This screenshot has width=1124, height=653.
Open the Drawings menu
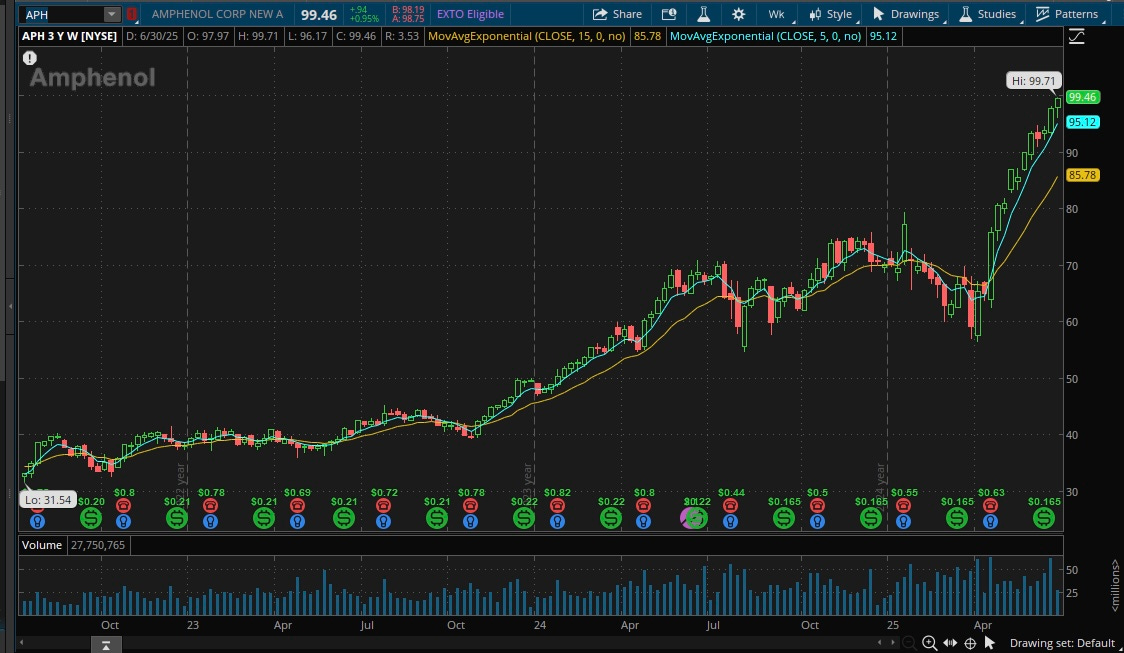[907, 14]
